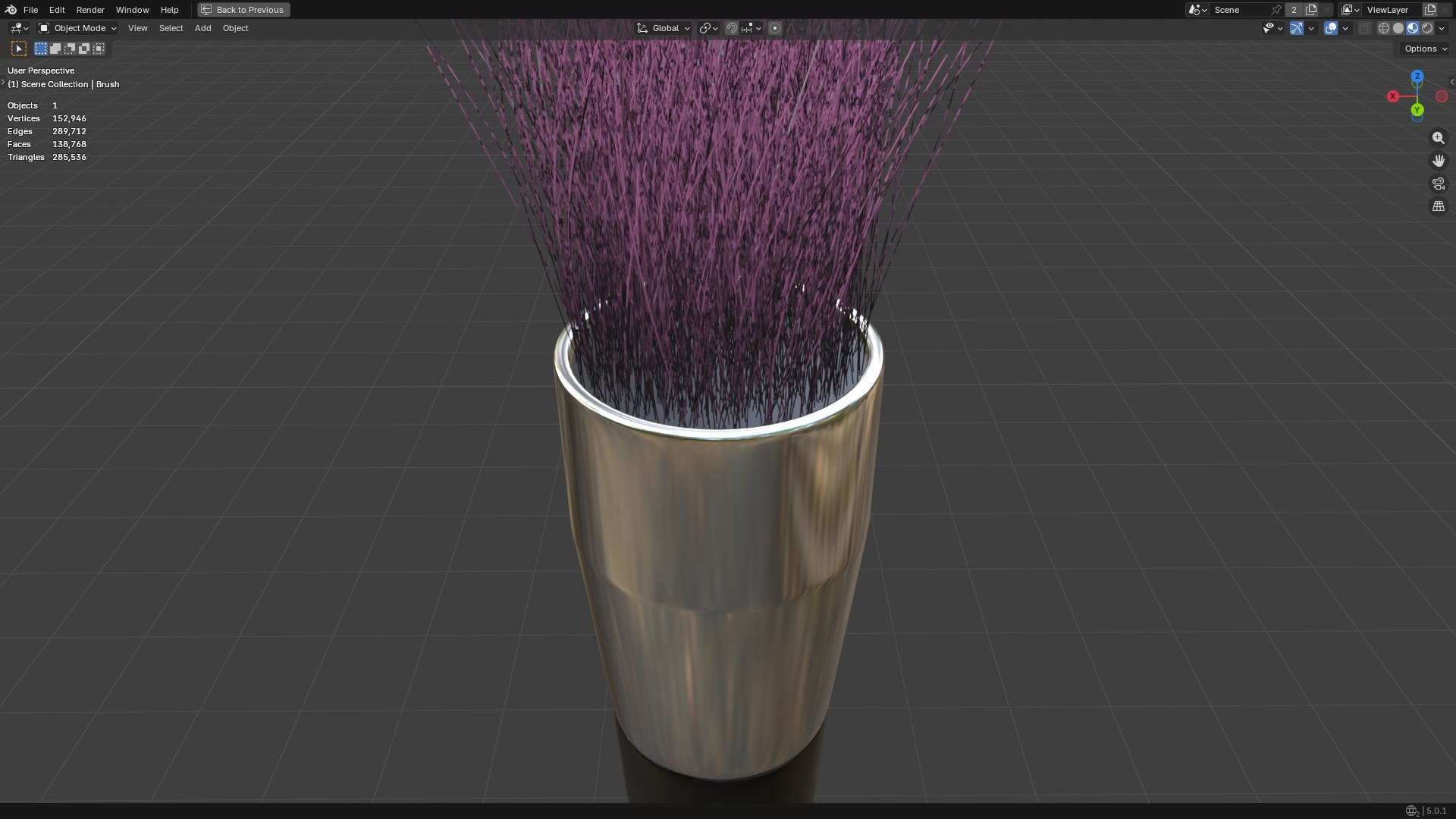Click the Move view hand icon
This screenshot has height=819, width=1456.
coord(1439,161)
